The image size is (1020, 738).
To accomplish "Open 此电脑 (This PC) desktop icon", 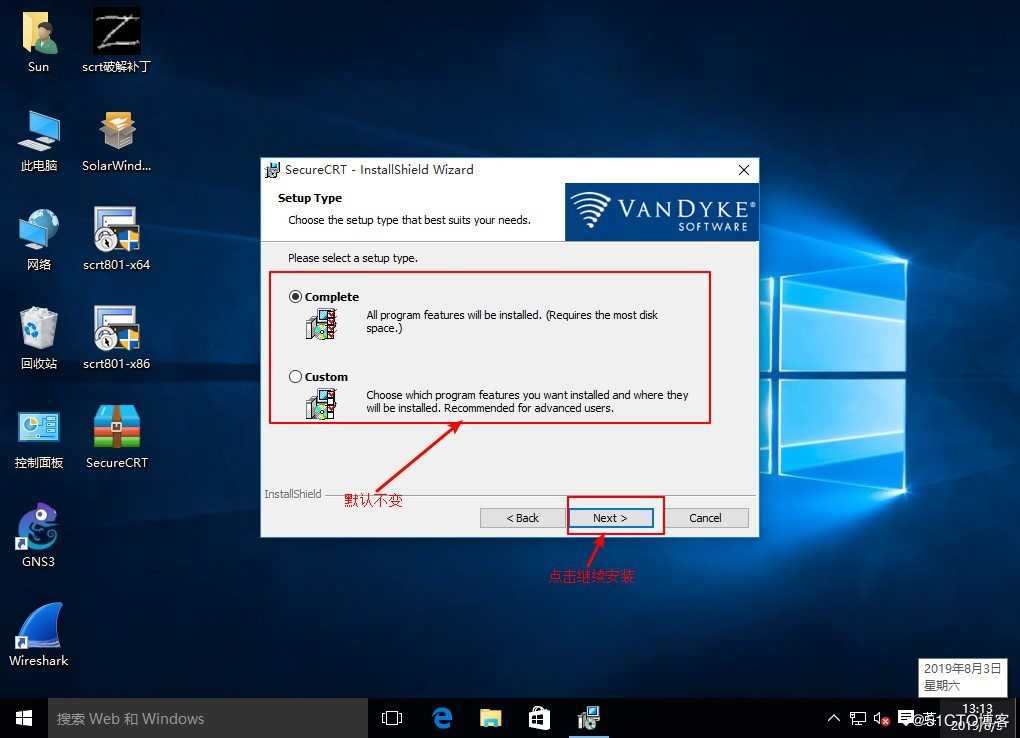I will click(x=38, y=141).
